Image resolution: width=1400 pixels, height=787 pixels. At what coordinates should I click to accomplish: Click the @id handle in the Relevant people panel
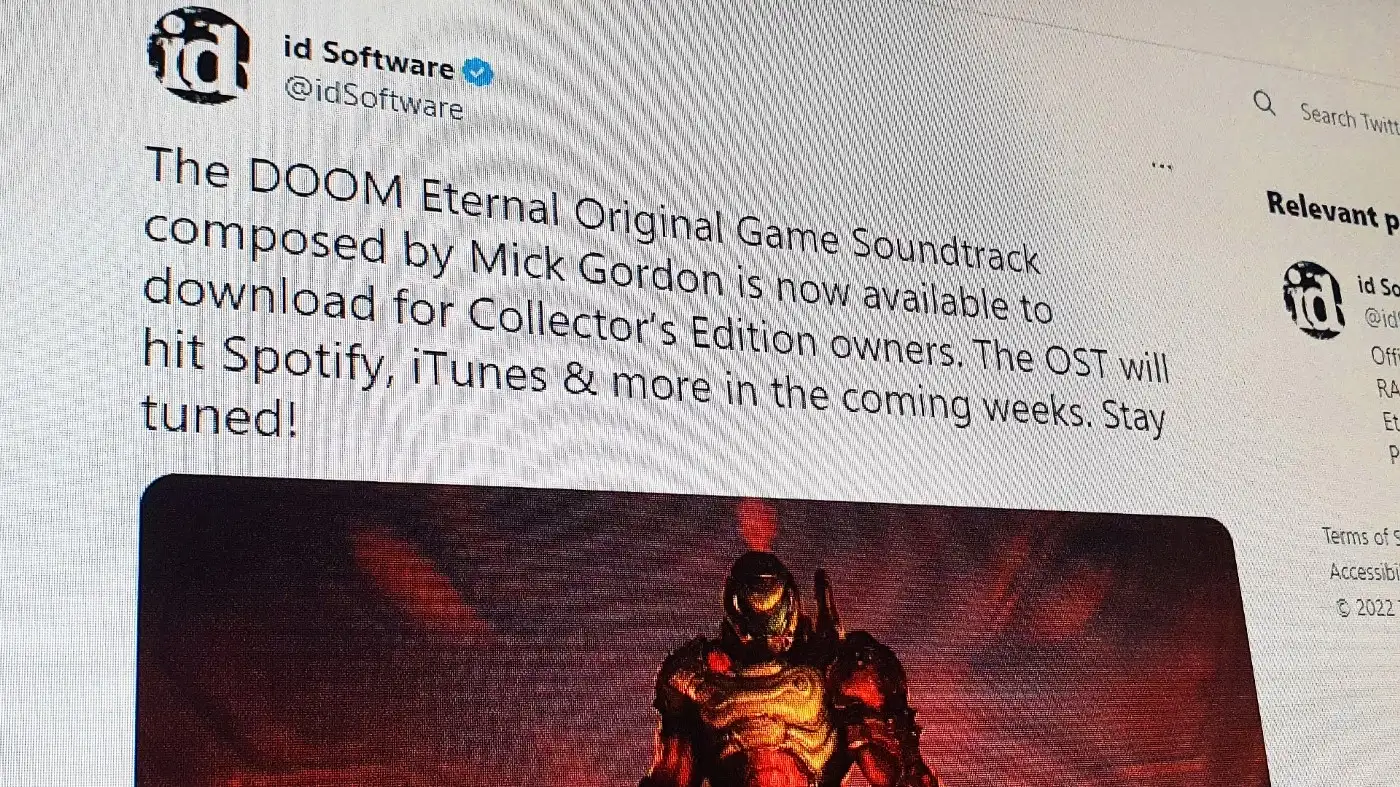[x=1382, y=319]
